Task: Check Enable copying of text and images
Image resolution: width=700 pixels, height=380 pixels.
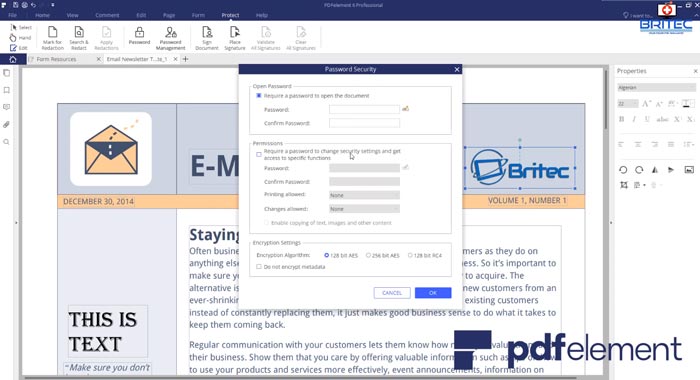Action: tap(267, 223)
